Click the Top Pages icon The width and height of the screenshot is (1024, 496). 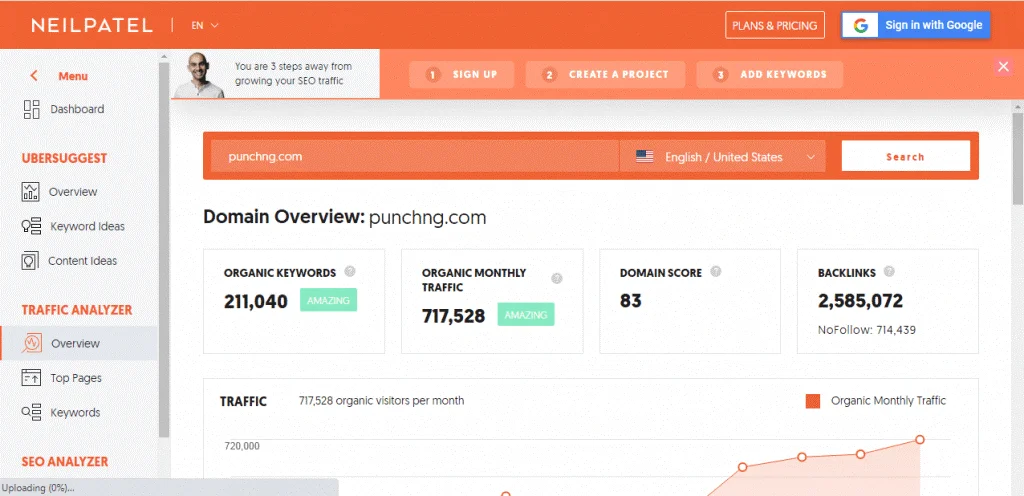(x=31, y=378)
